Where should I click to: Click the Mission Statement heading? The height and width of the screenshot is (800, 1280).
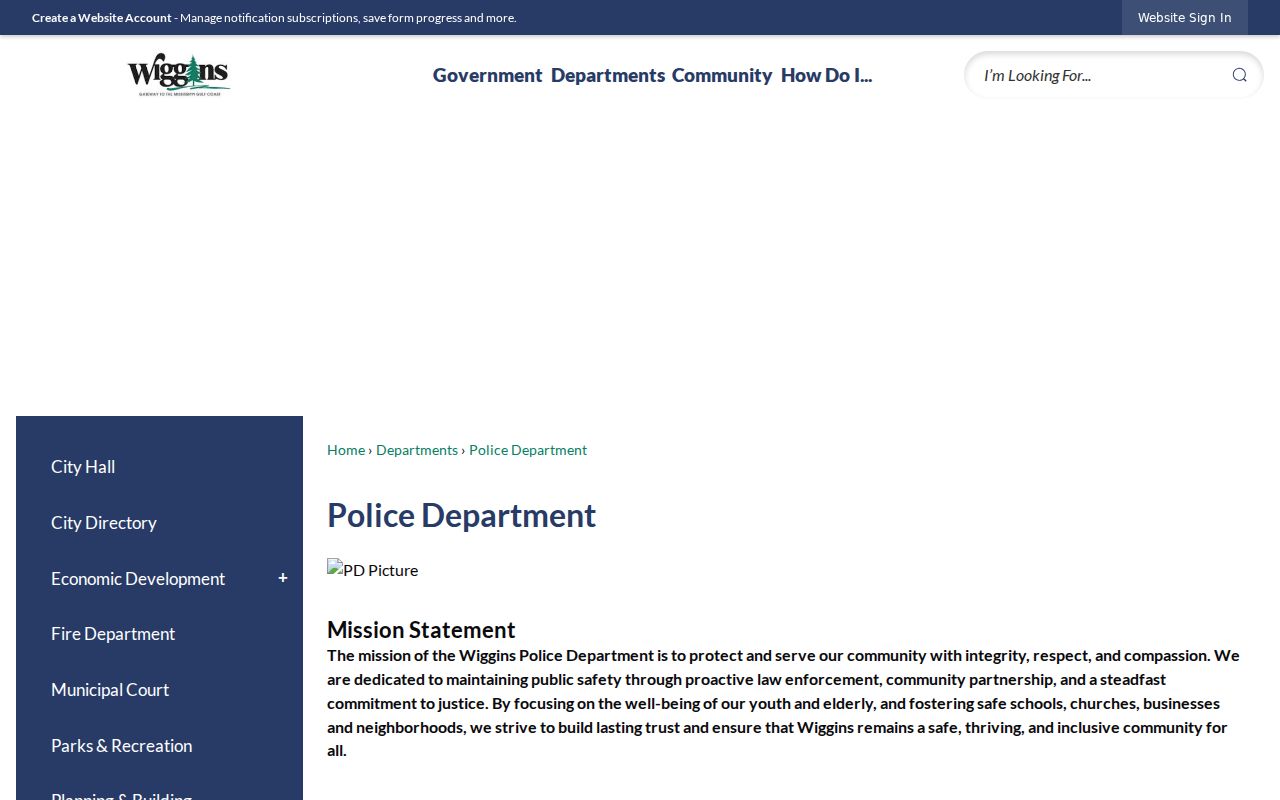click(421, 630)
